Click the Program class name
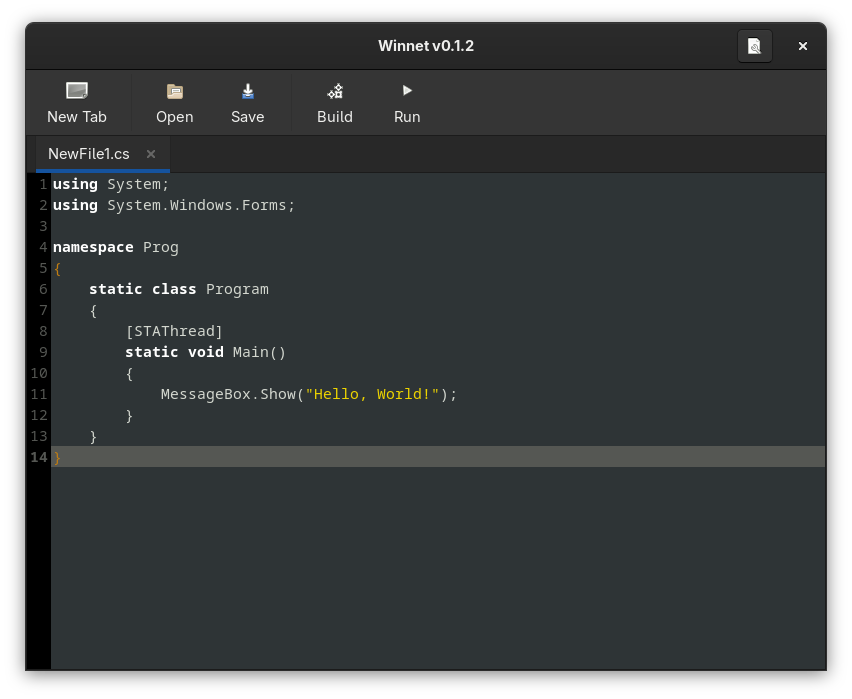 coord(237,289)
